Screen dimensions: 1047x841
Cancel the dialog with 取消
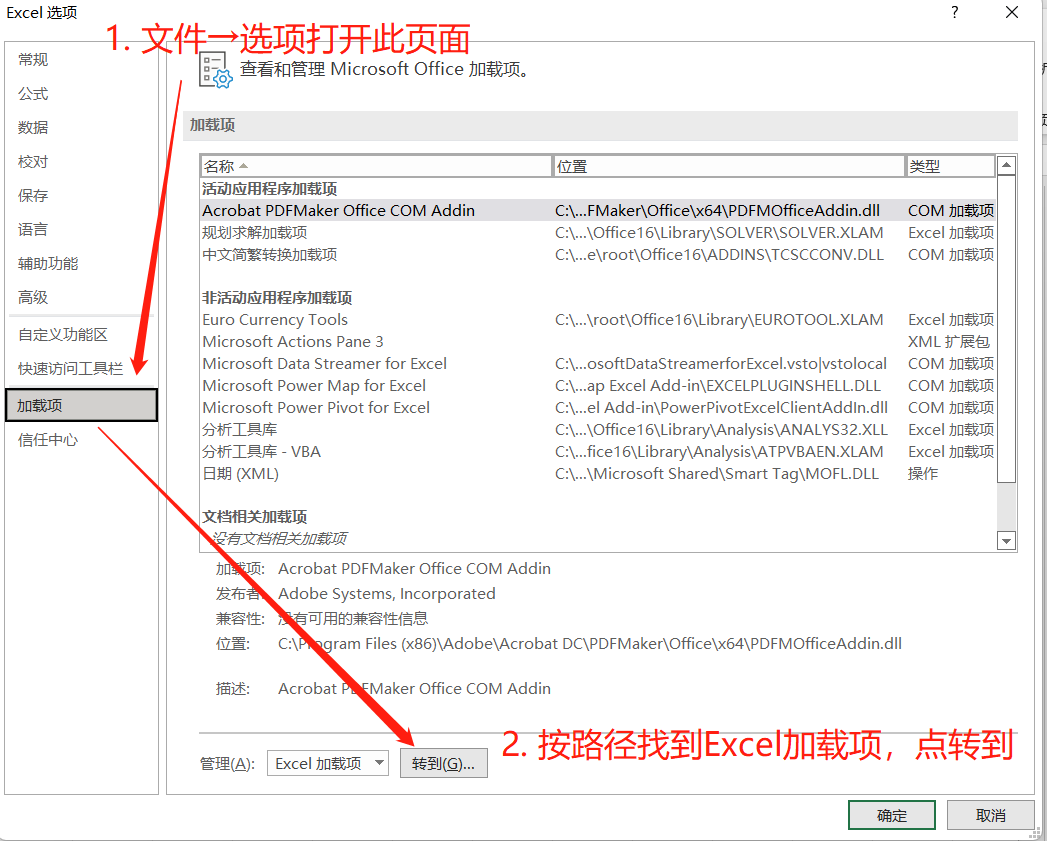(990, 816)
